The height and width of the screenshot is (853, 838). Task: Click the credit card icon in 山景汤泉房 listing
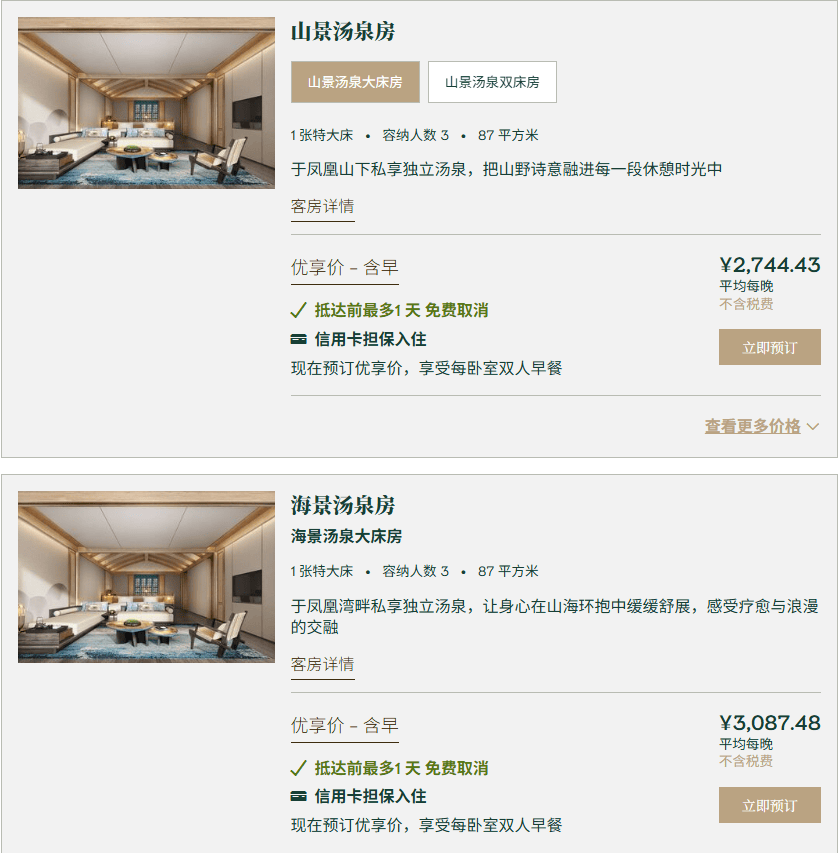click(298, 338)
